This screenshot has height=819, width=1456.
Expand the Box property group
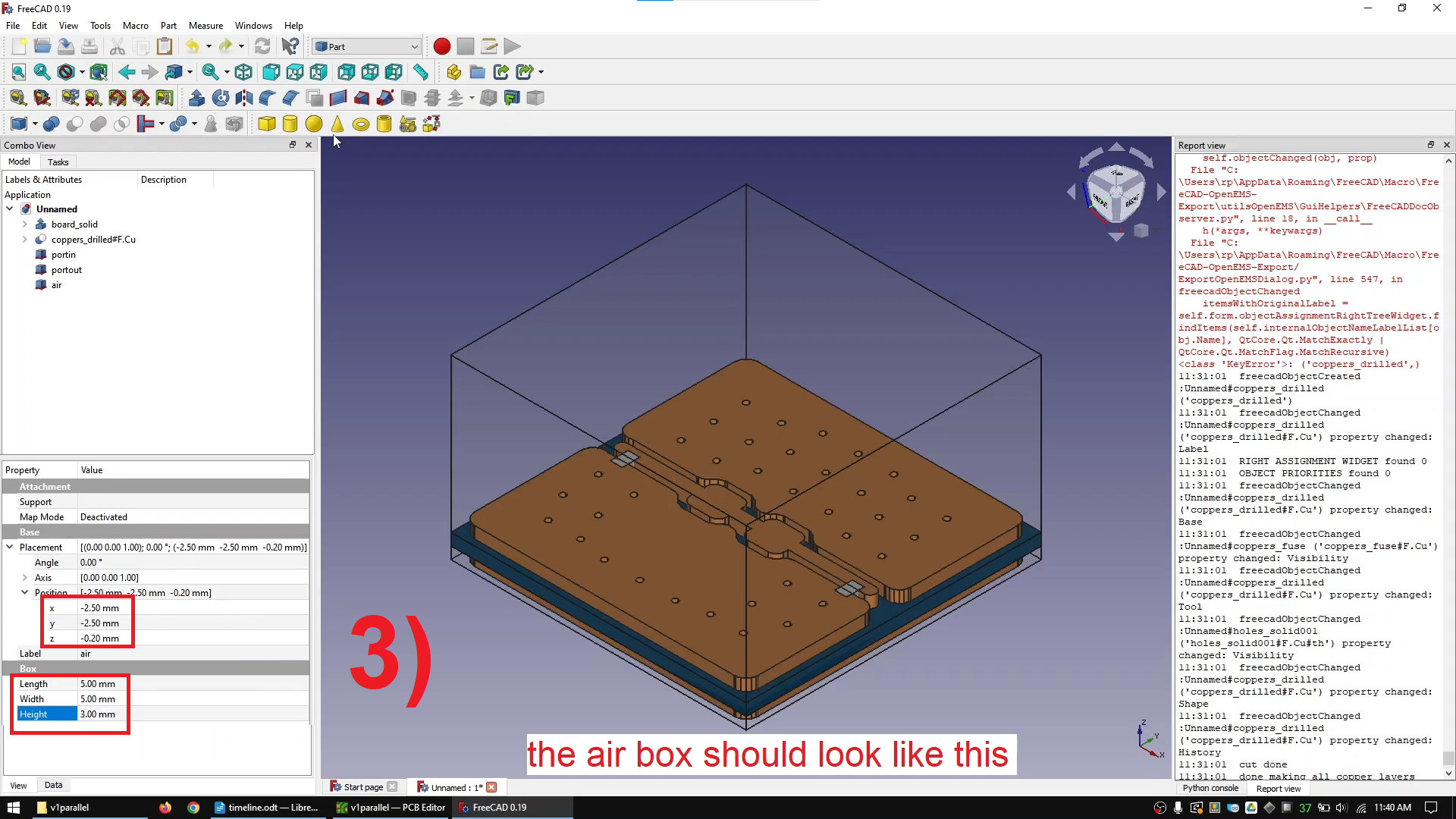pyautogui.click(x=28, y=668)
